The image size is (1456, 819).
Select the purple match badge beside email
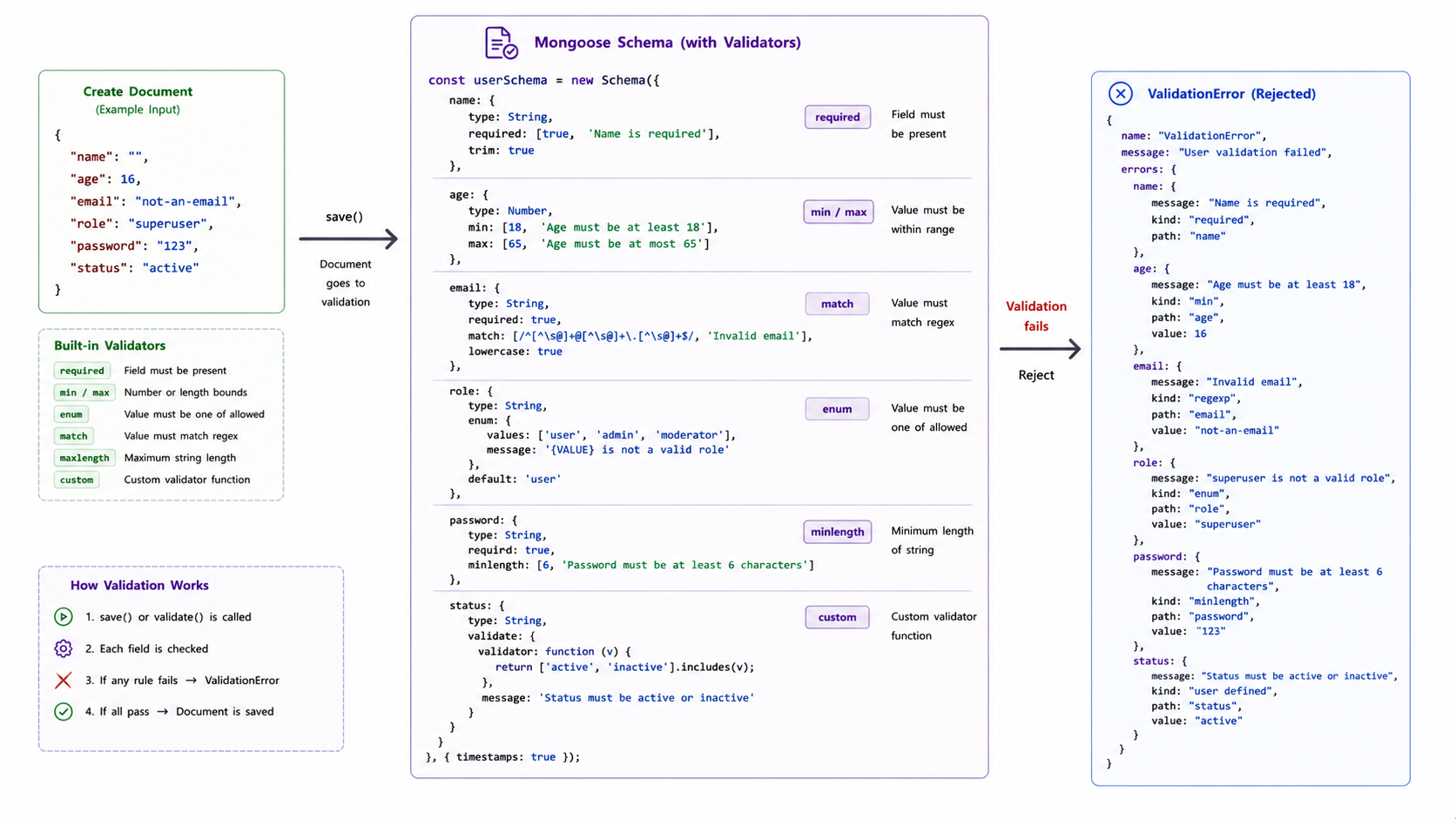(837, 304)
